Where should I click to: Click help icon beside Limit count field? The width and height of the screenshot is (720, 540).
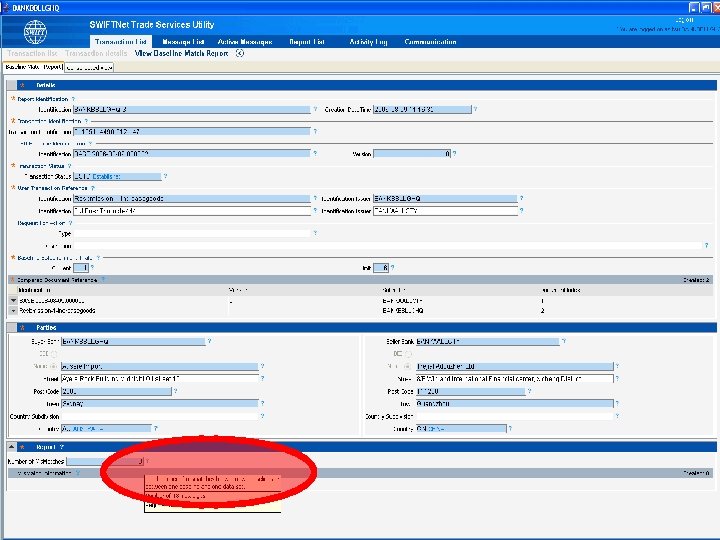click(392, 268)
